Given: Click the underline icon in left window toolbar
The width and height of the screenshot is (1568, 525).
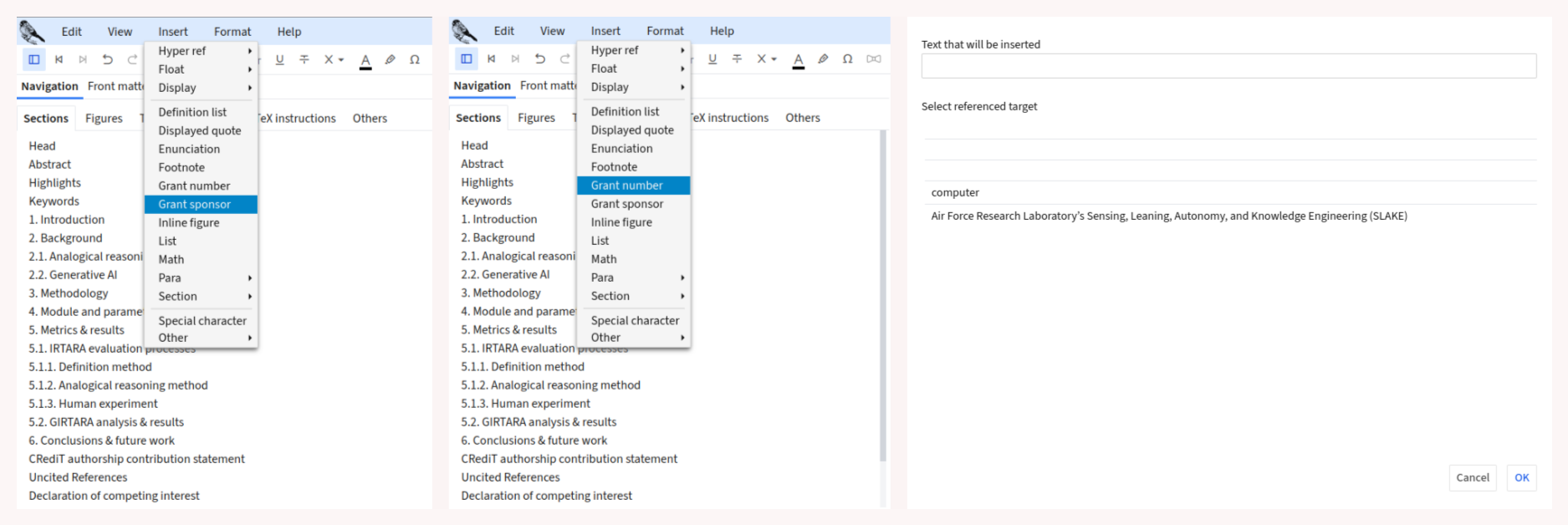Looking at the screenshot, I should coord(279,59).
